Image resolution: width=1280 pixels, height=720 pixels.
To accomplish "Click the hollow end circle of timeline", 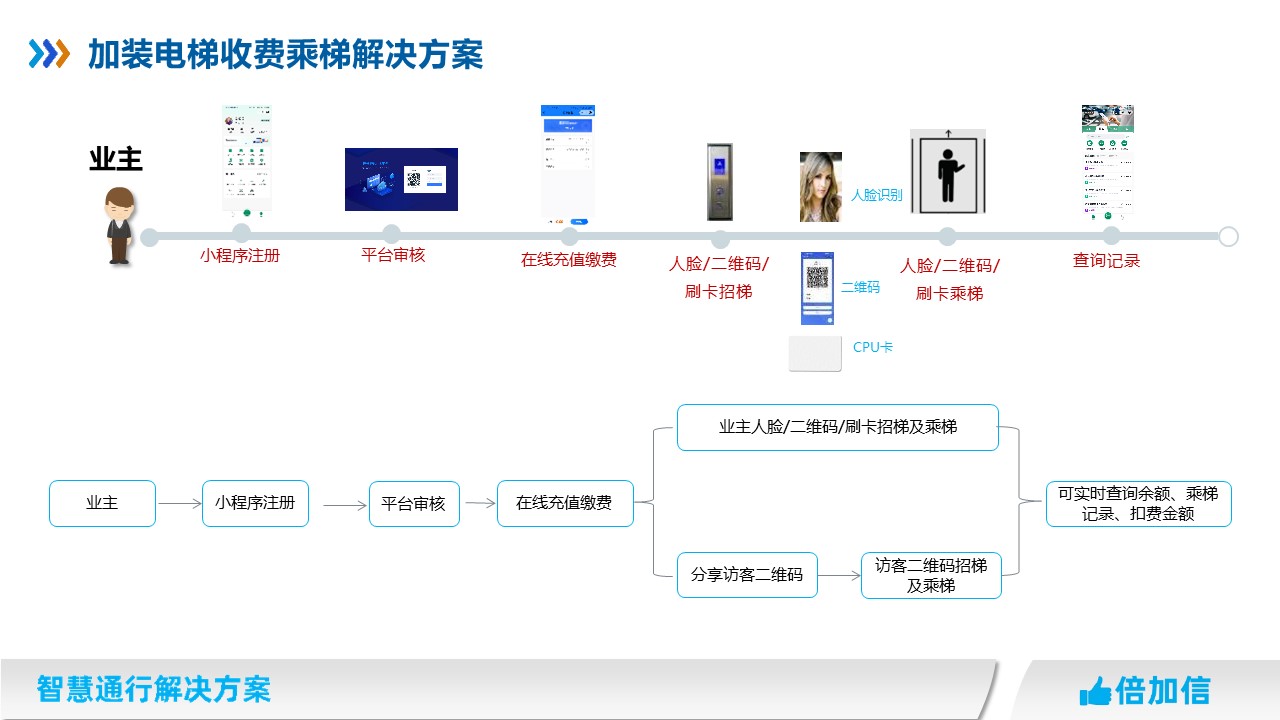I will 1229,237.
